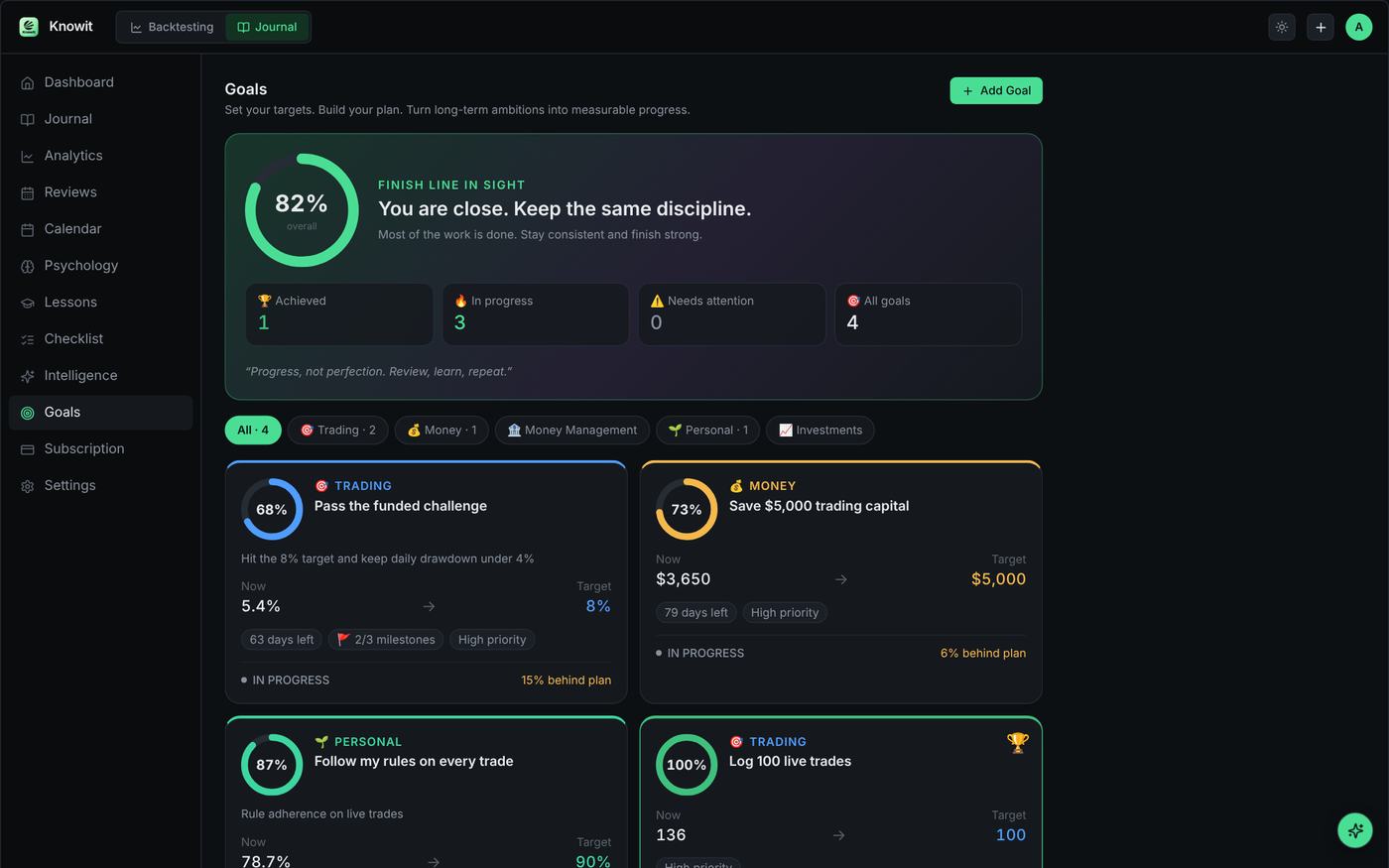The width and height of the screenshot is (1389, 868).
Task: Filter goals by All · 4
Action: [253, 431]
